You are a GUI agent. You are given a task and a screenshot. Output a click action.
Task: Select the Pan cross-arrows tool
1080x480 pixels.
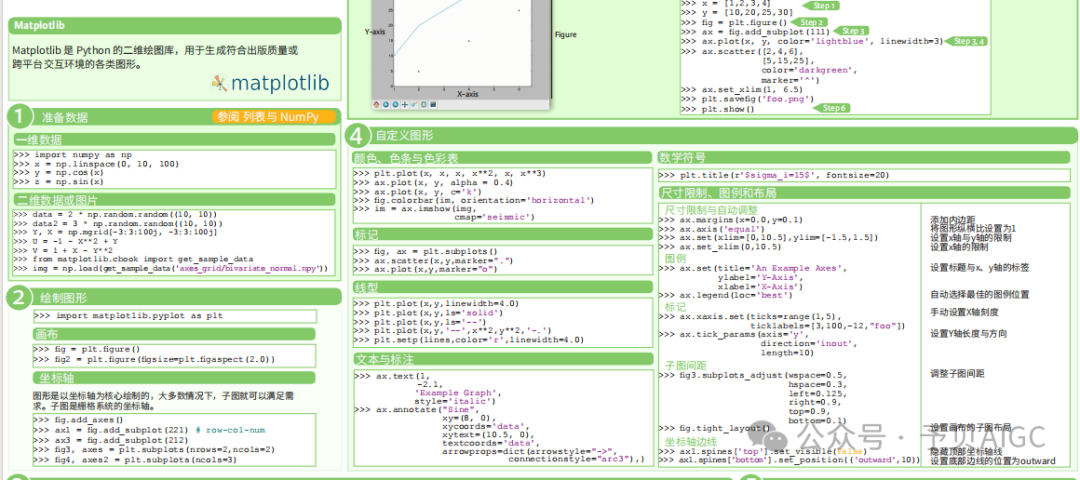click(x=405, y=104)
